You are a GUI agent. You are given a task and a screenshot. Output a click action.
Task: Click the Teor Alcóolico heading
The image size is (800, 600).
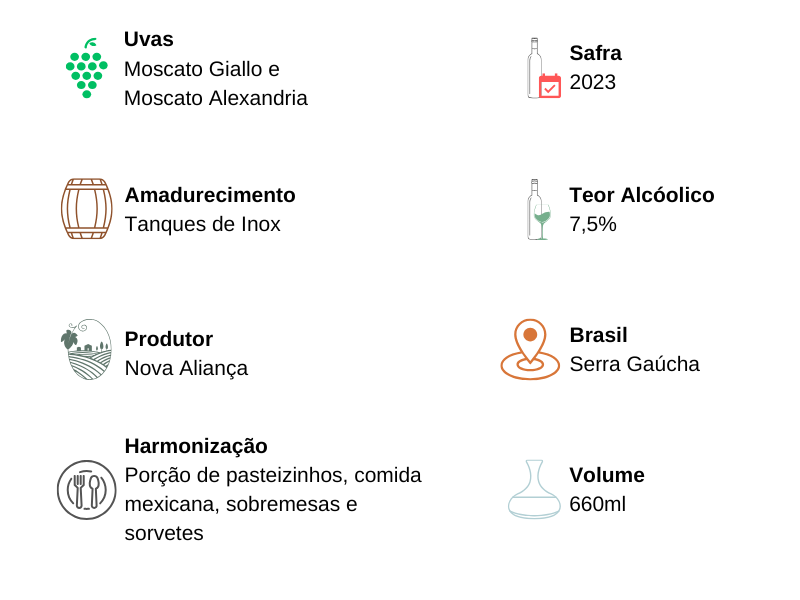[642, 195]
